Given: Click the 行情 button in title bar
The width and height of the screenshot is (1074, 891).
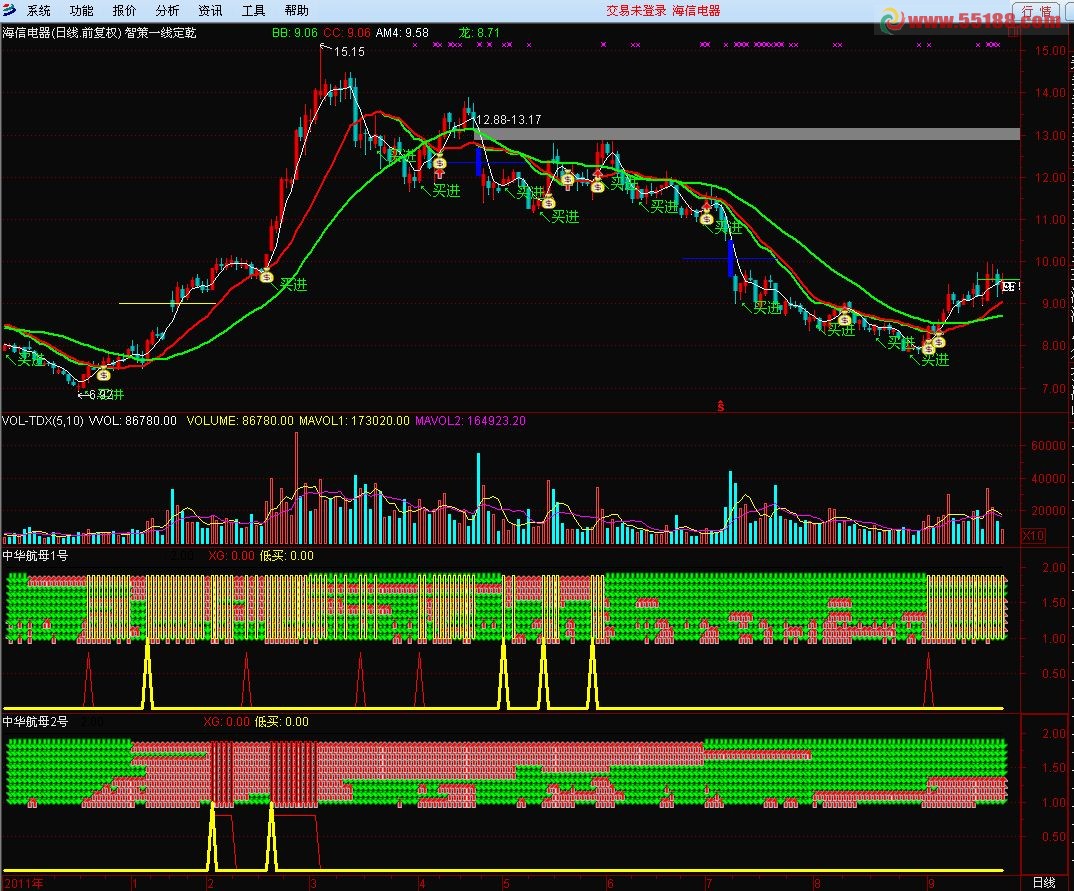Looking at the screenshot, I should point(1038,11).
